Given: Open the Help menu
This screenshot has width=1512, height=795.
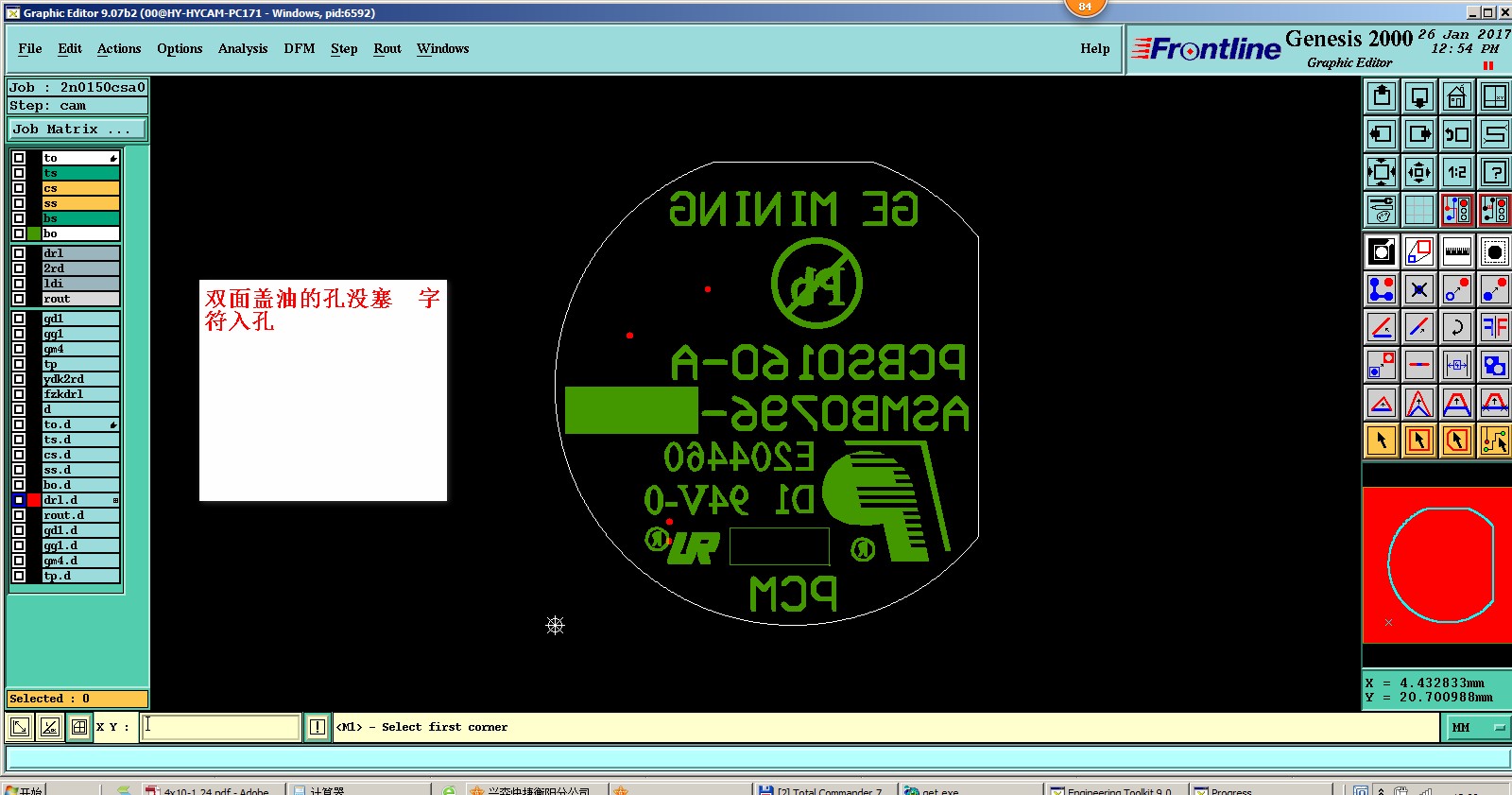Looking at the screenshot, I should coord(1095,48).
